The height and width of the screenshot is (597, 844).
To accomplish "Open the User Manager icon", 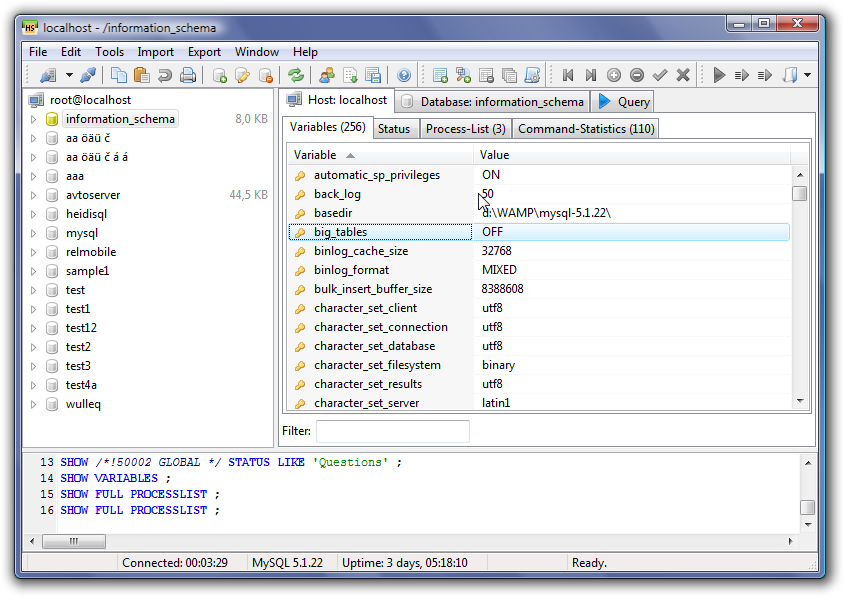I will 327,75.
